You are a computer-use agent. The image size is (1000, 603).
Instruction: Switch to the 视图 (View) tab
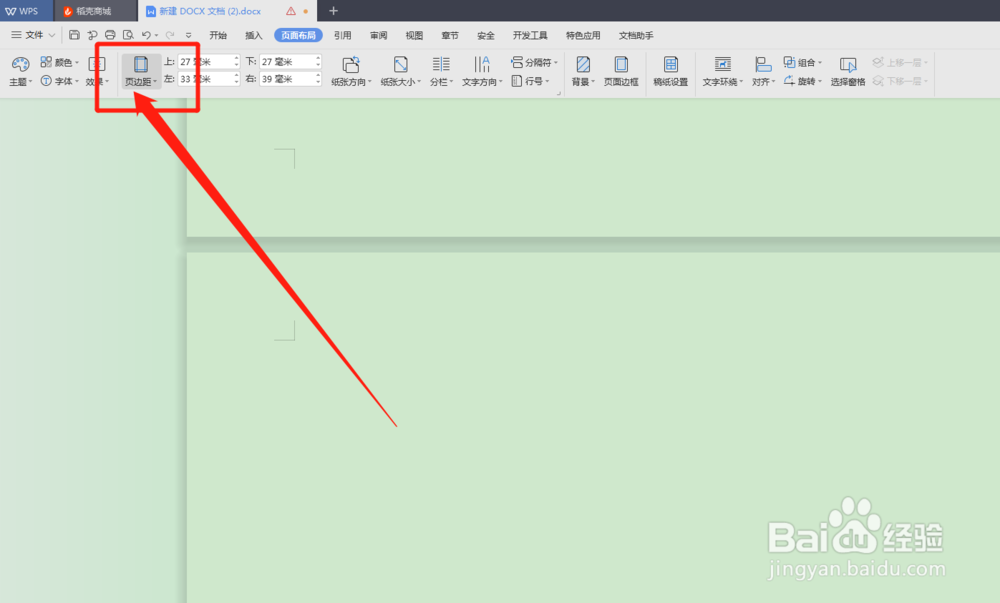415,35
